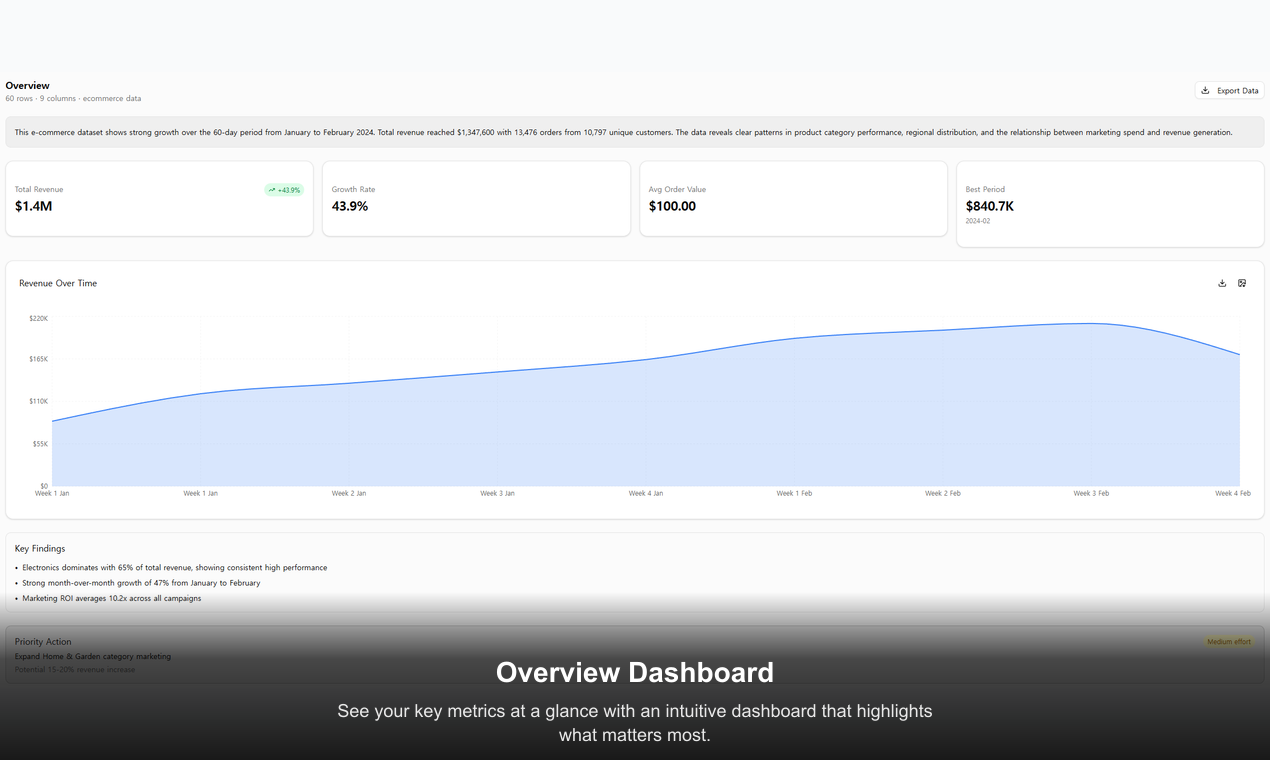
Task: Click the download icon inside Export Data button
Action: [1205, 90]
